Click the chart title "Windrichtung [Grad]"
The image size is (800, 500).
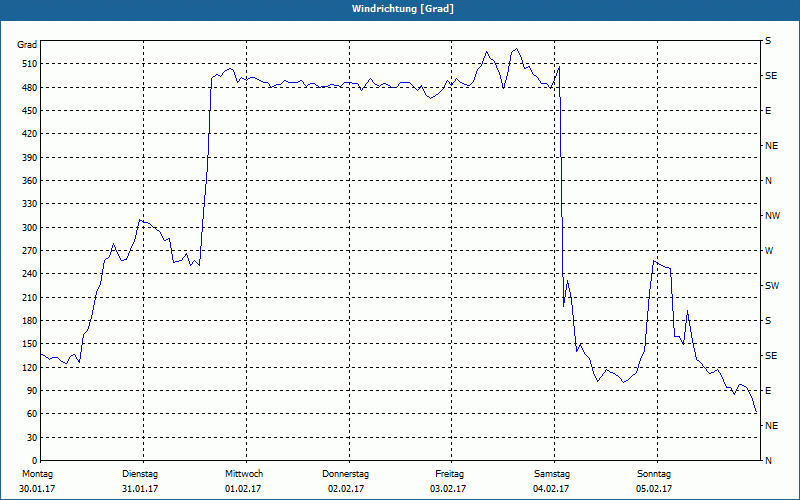click(x=403, y=9)
